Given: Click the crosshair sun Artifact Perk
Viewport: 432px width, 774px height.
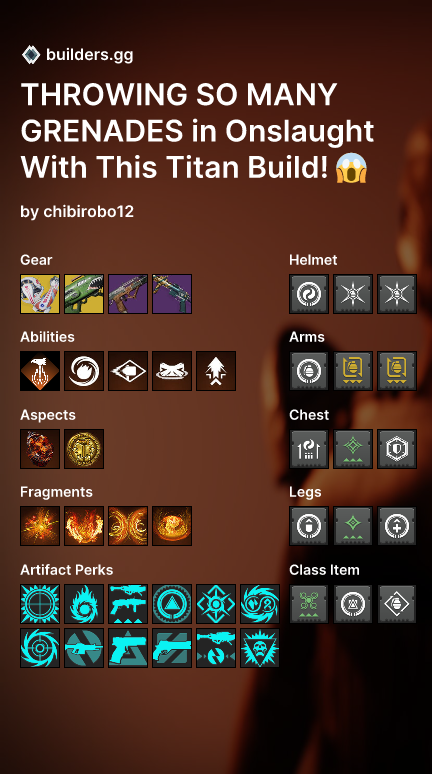Looking at the screenshot, I should [40, 604].
